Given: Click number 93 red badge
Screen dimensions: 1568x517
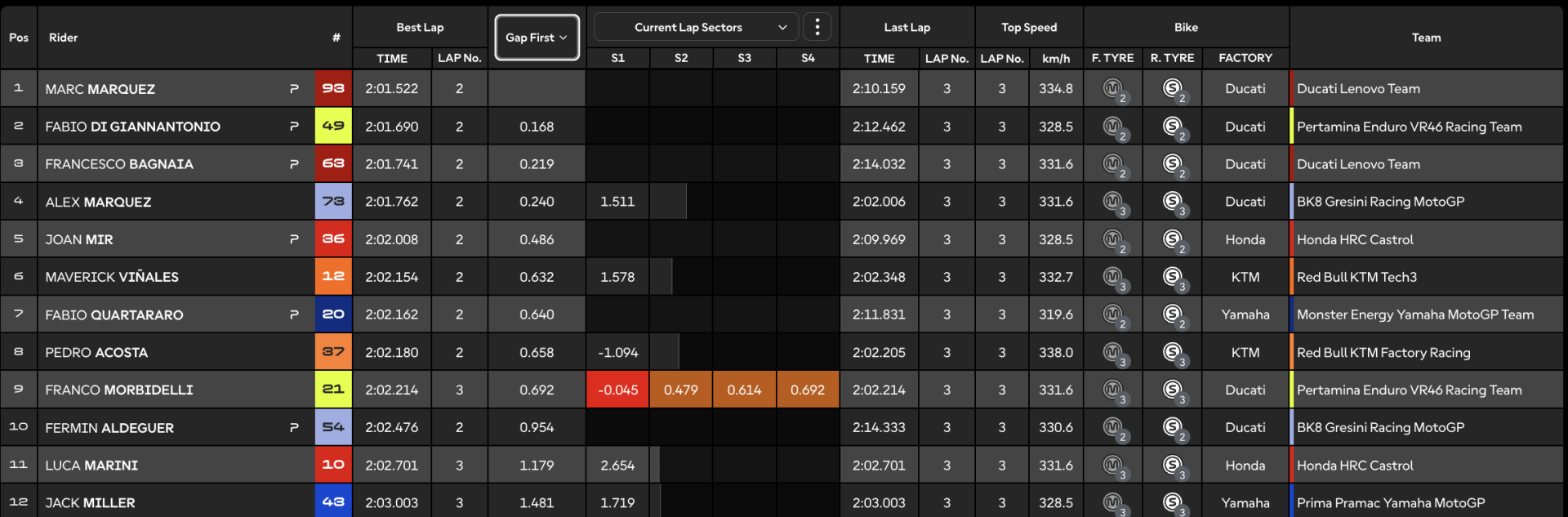Looking at the screenshot, I should click(333, 88).
